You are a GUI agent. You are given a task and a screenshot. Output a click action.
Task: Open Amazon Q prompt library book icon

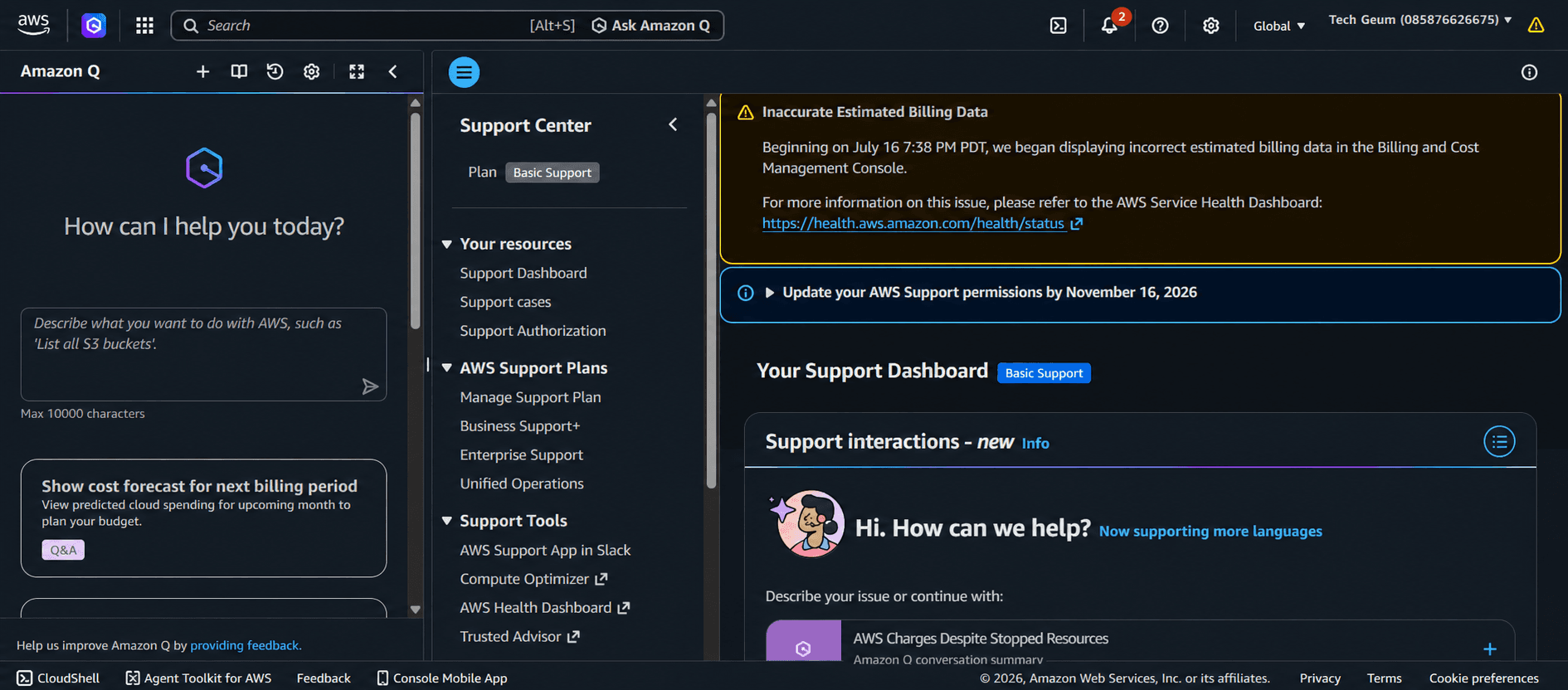[x=239, y=71]
